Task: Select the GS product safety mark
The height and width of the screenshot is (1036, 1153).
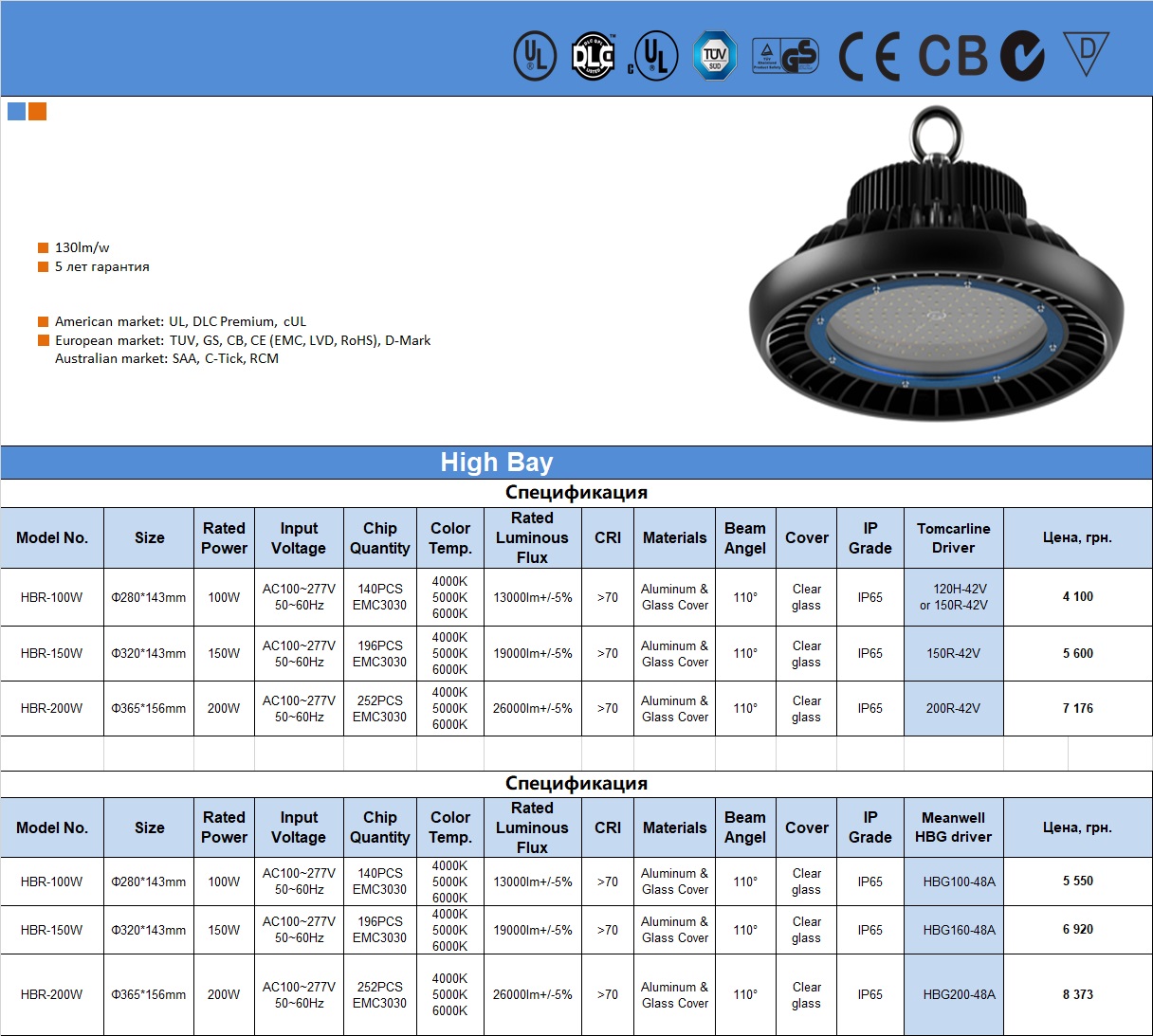Action: pyautogui.click(x=785, y=56)
